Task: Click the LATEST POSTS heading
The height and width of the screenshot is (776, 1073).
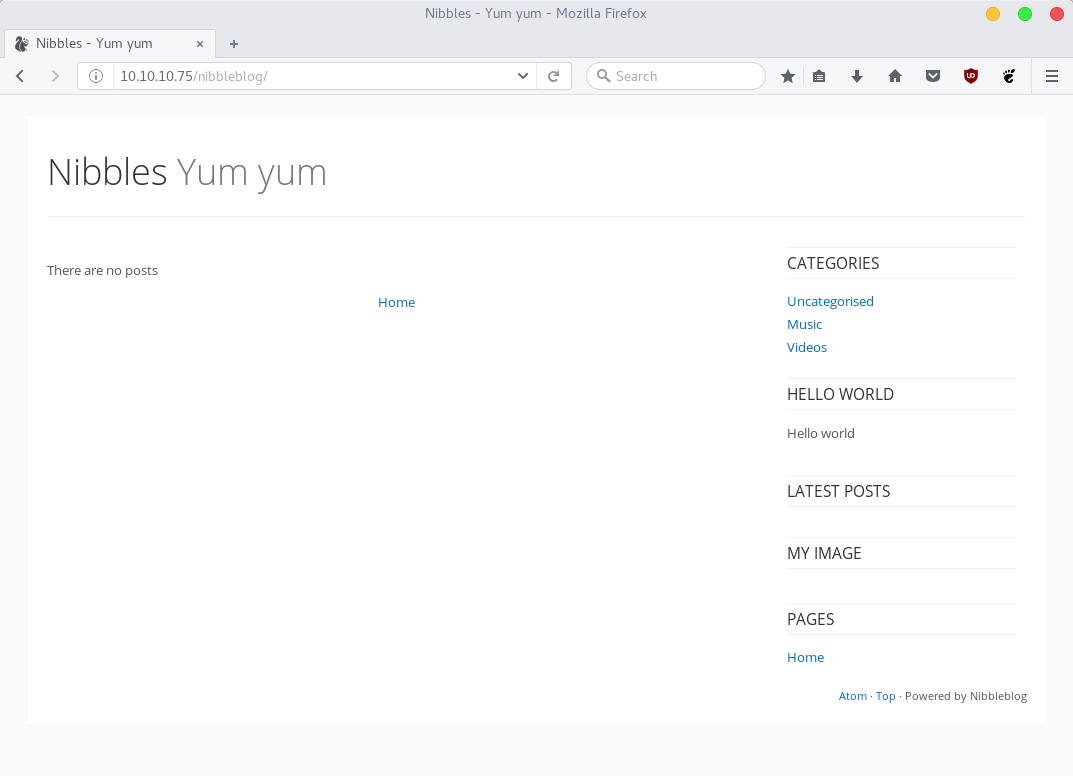Action: click(838, 491)
